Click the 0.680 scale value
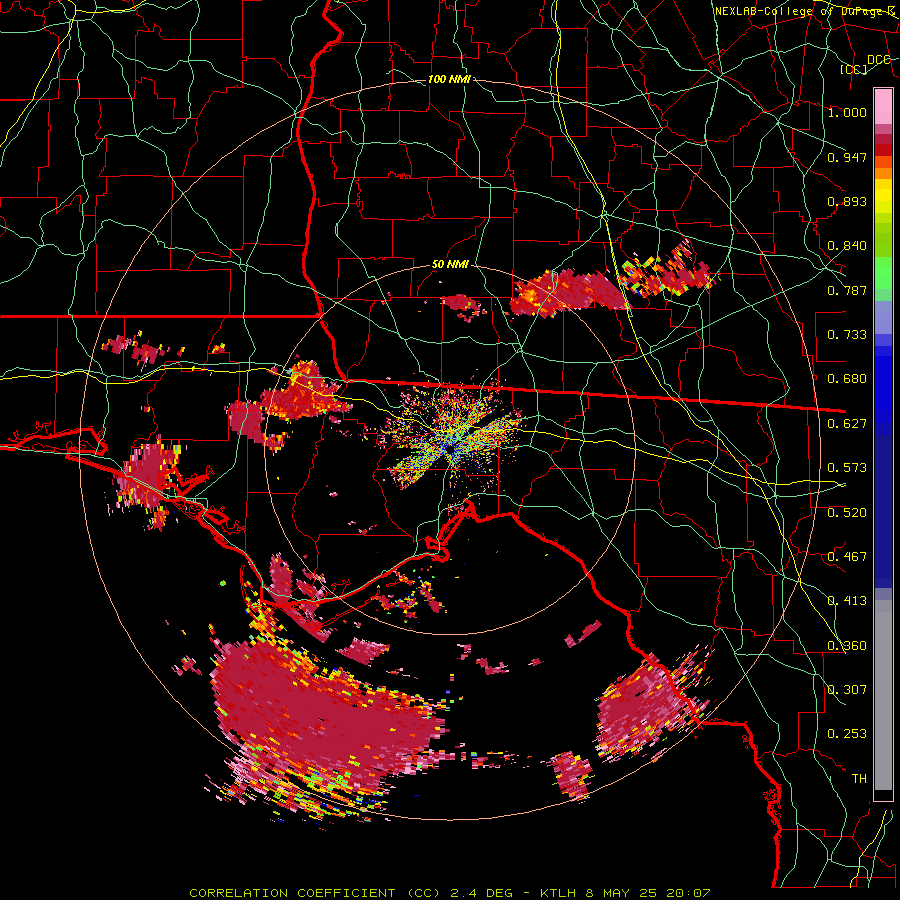The image size is (900, 900). coord(847,379)
